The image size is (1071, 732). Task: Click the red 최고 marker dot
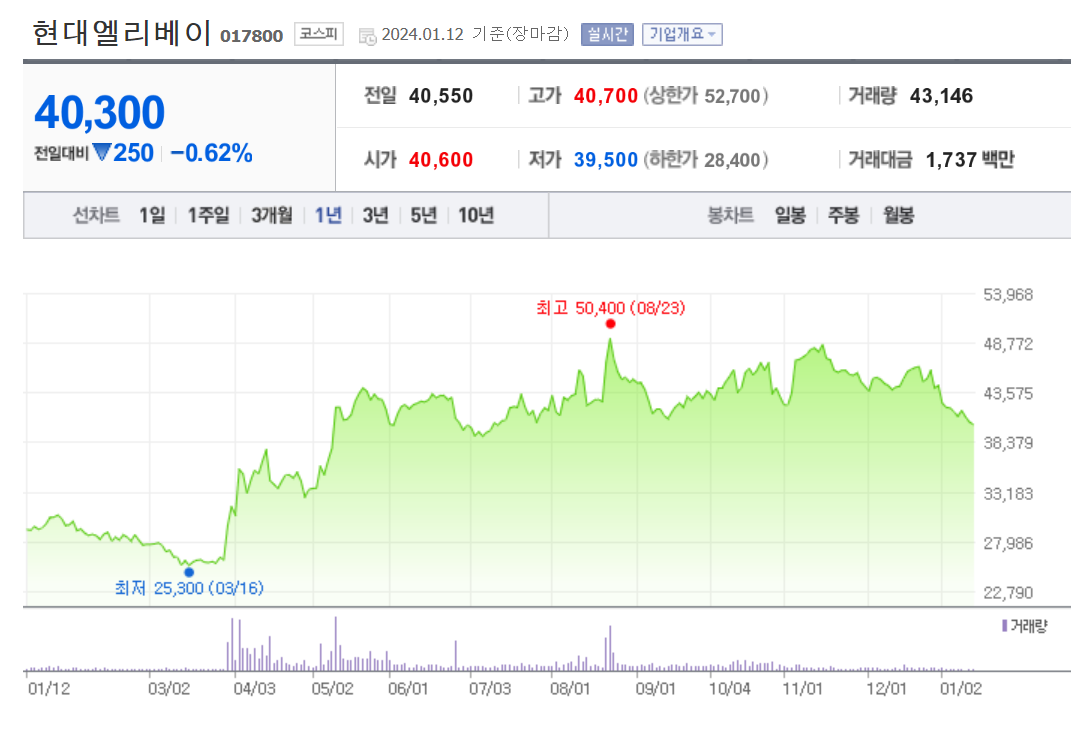tap(611, 324)
